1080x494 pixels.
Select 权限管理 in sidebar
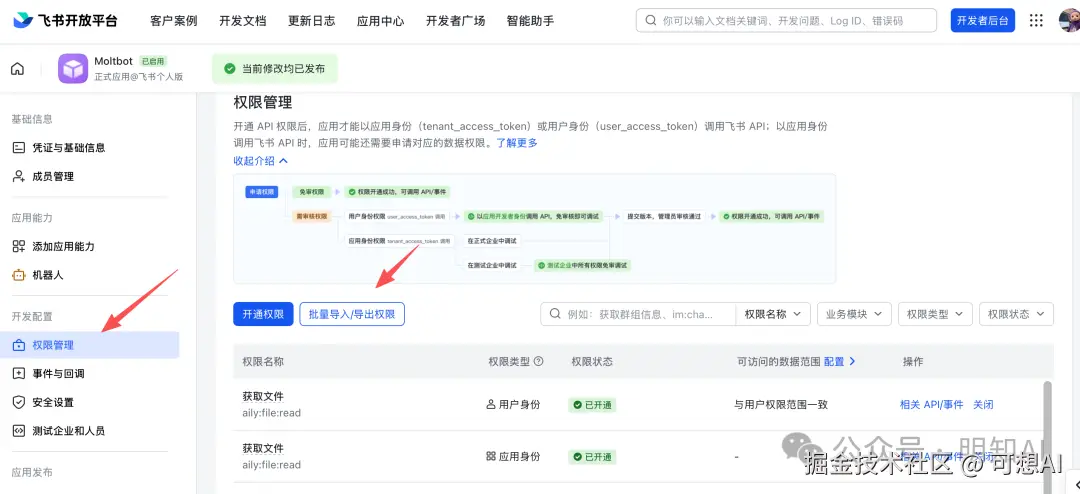[x=90, y=345]
